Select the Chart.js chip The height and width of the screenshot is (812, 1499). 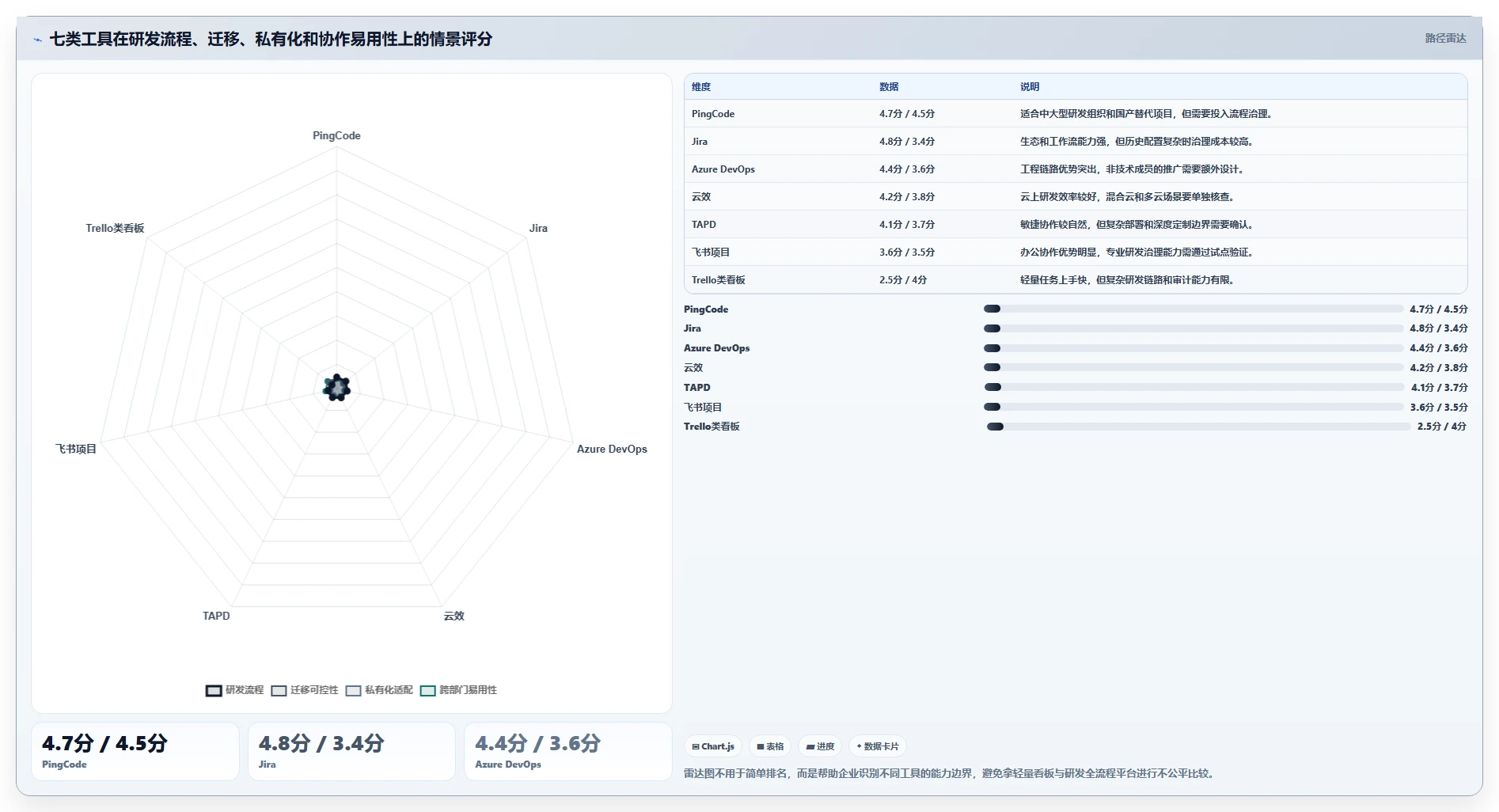pos(713,746)
